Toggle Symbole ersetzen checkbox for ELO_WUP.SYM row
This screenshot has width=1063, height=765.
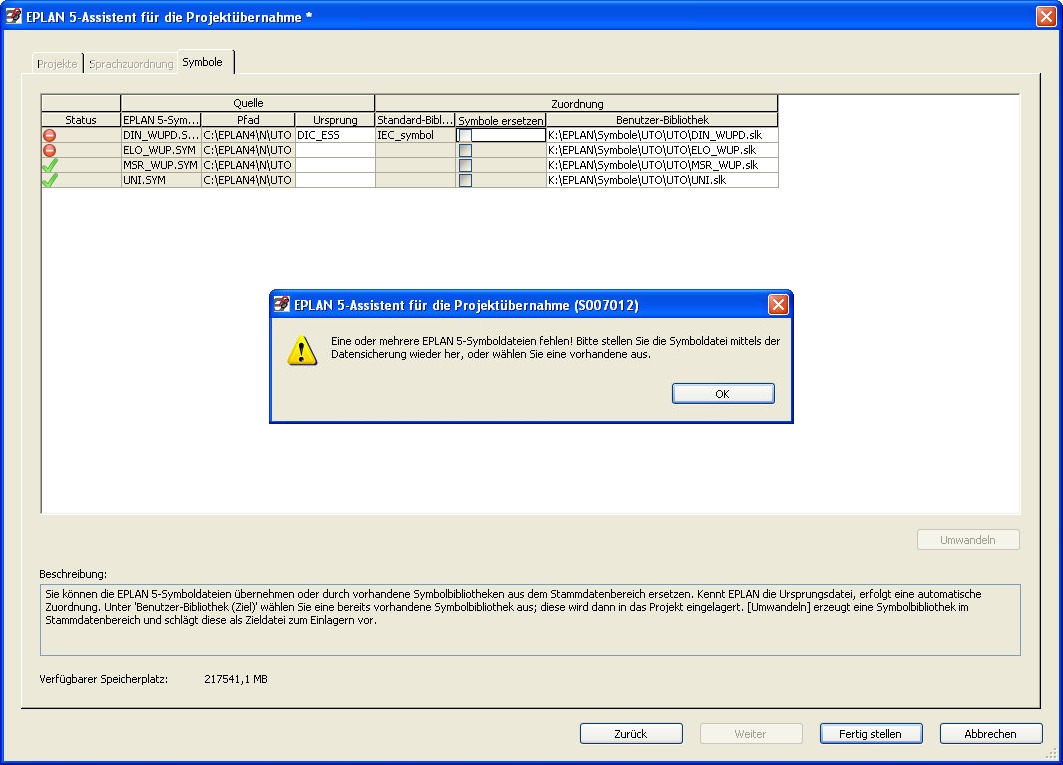coord(465,151)
